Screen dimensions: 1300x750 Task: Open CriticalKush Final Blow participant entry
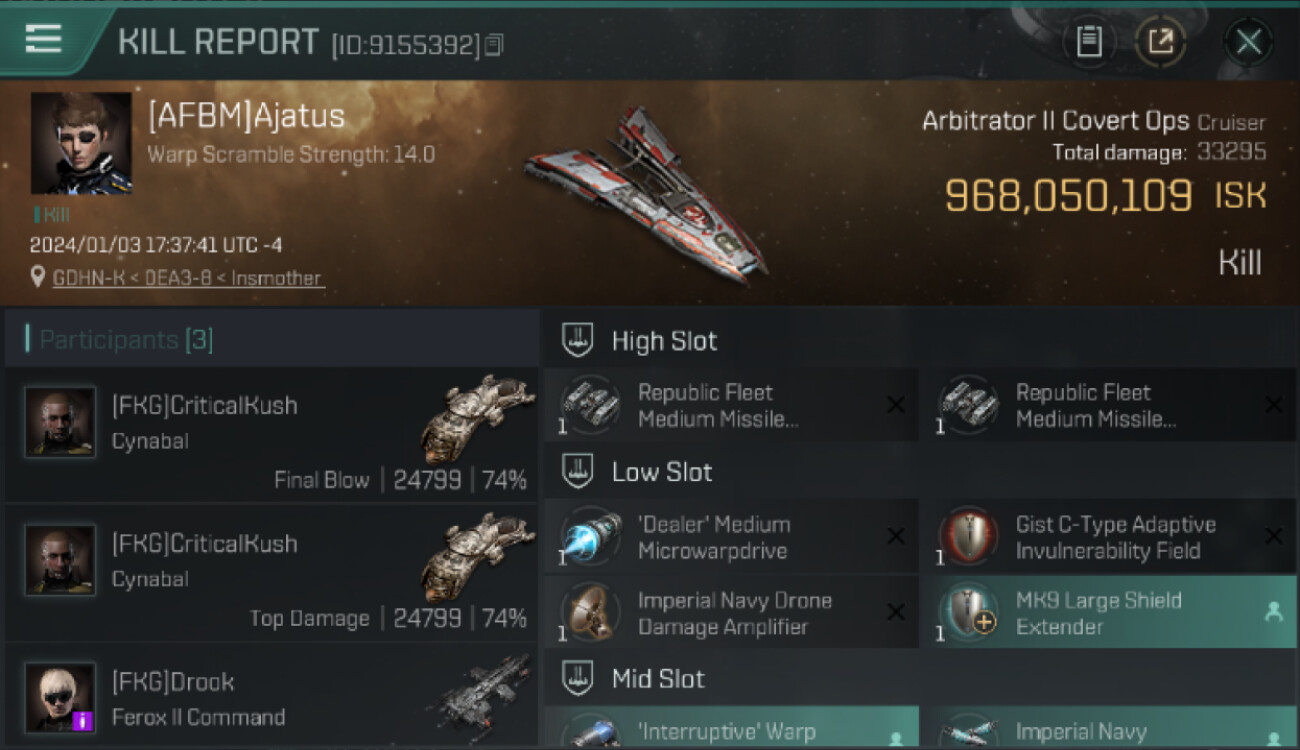[271, 435]
